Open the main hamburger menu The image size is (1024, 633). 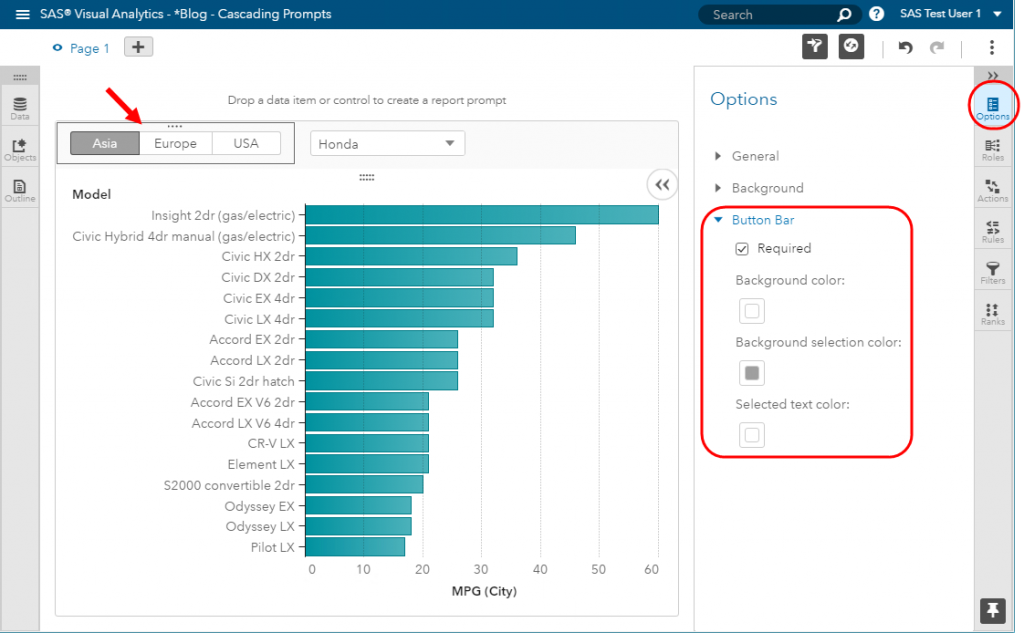pos(22,15)
